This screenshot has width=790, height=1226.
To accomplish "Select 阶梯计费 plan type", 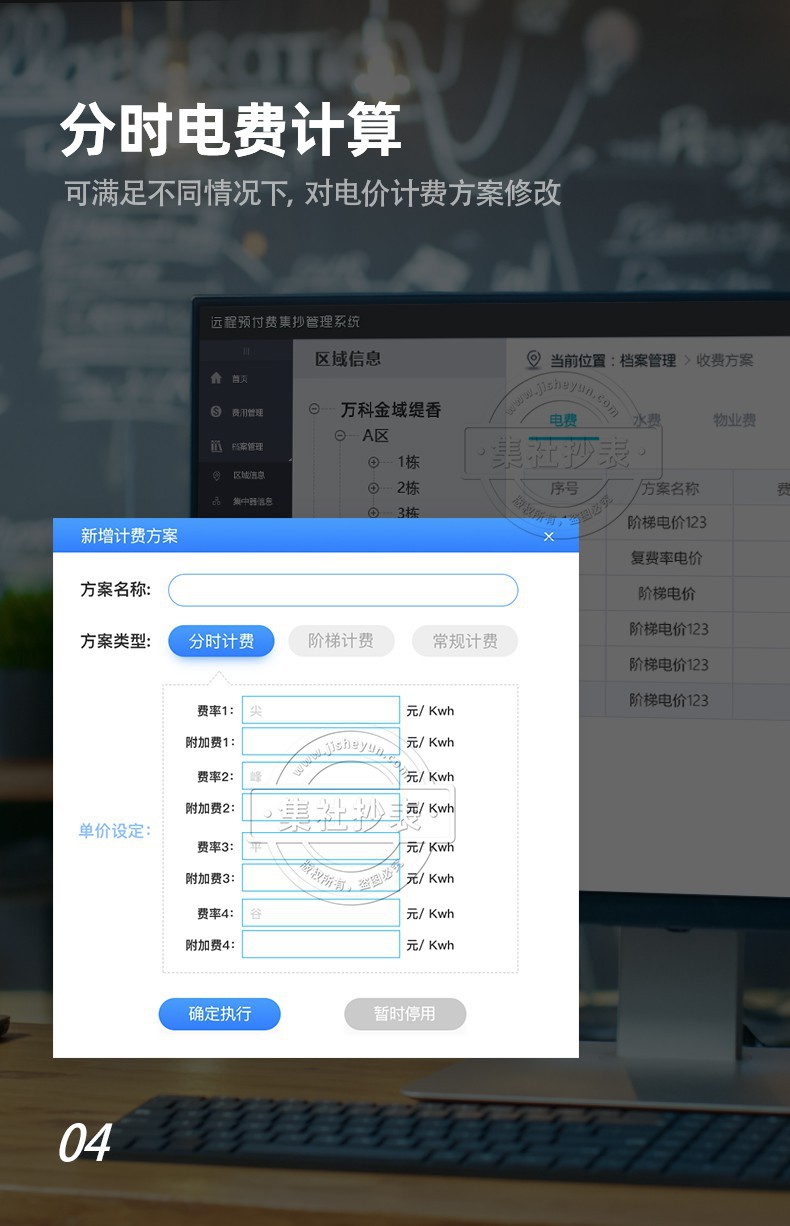I will click(341, 641).
